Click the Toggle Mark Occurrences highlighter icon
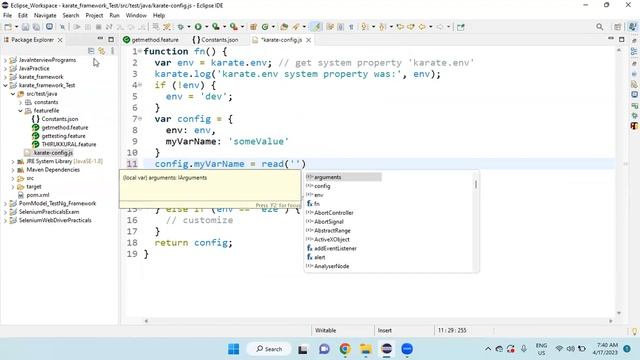The image size is (640, 360). (316, 27)
